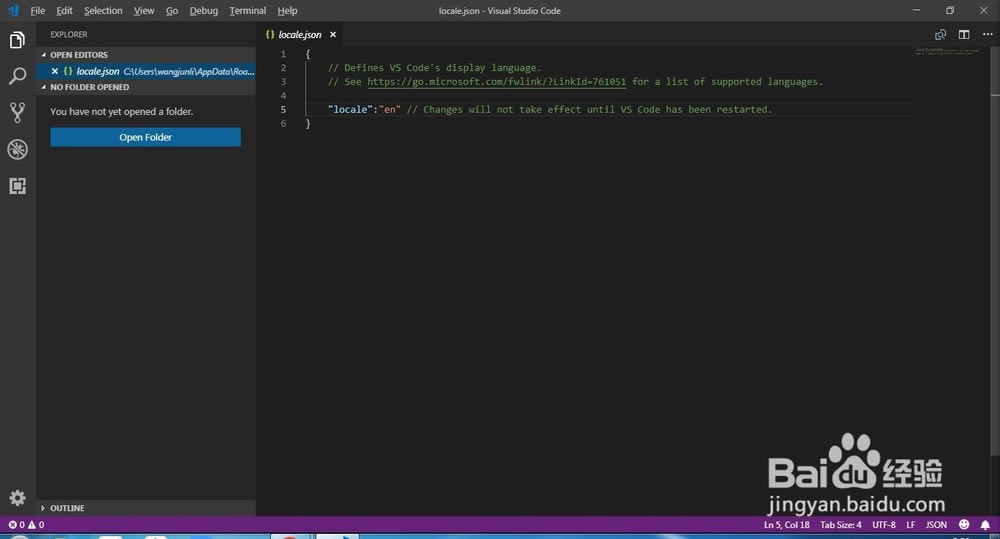Open the Debug menu
This screenshot has height=539, width=1000.
[203, 10]
